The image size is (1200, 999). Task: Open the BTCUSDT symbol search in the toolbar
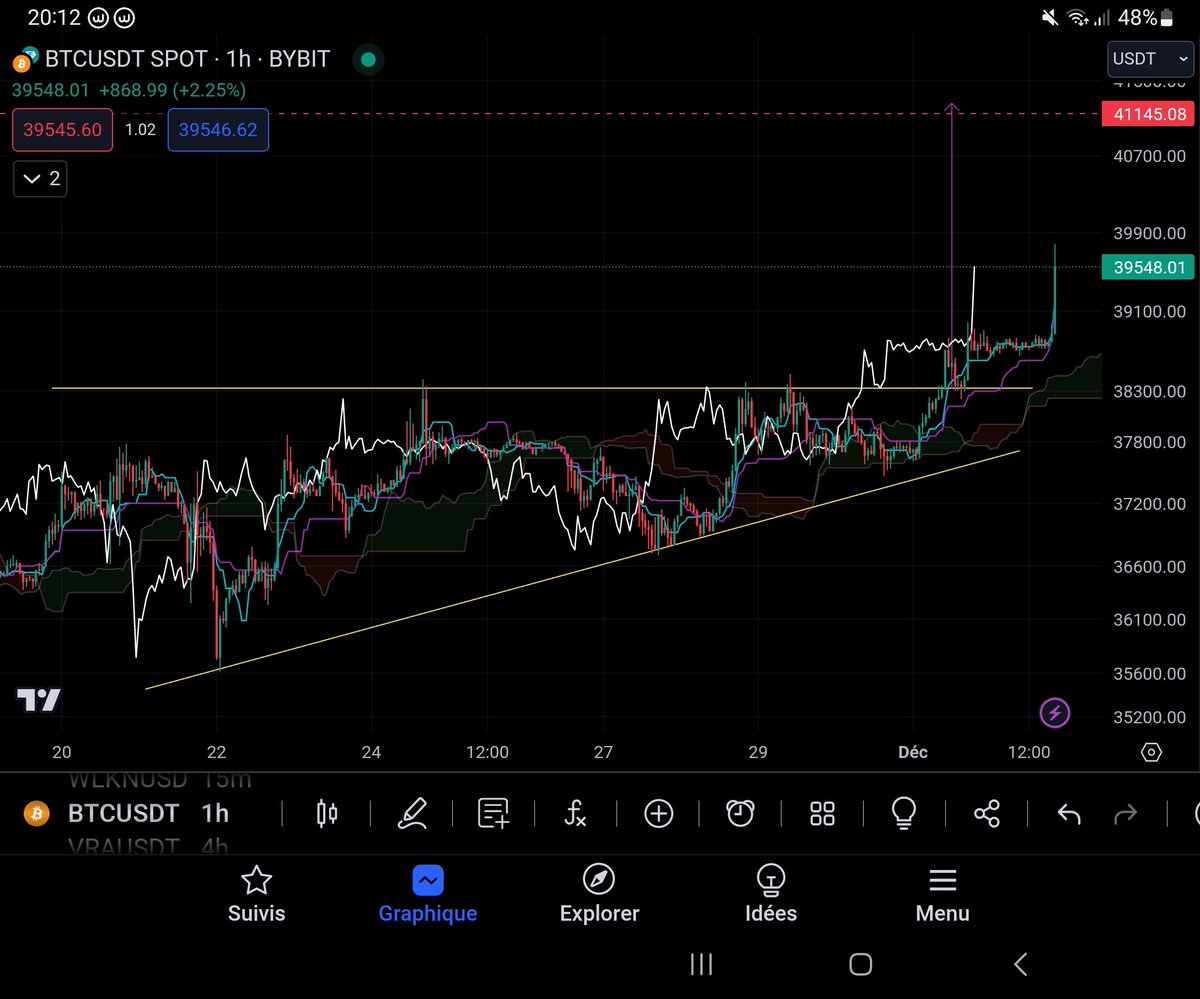[123, 813]
